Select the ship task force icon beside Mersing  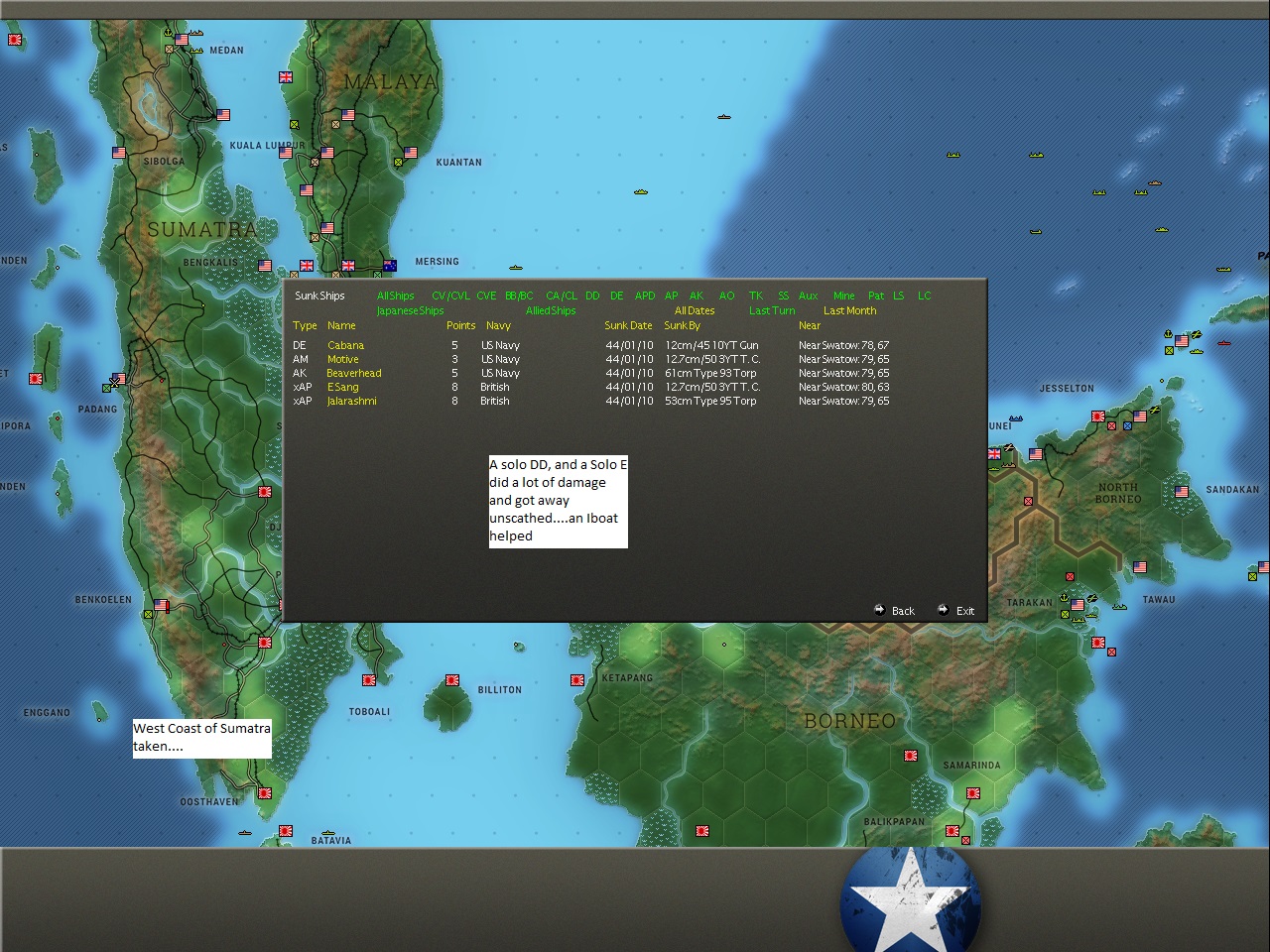point(516,268)
